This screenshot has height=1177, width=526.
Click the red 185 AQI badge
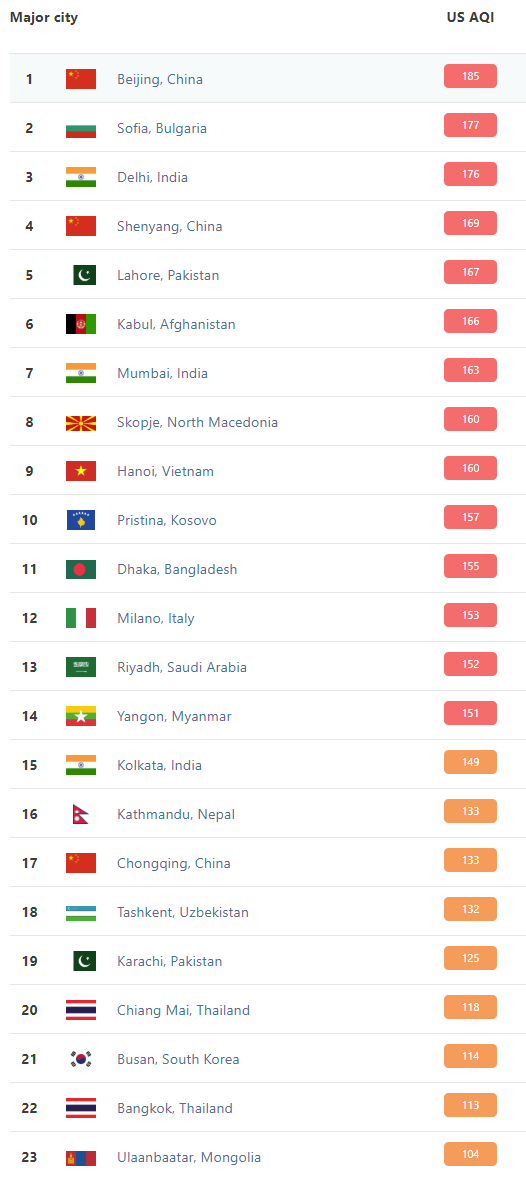point(470,77)
